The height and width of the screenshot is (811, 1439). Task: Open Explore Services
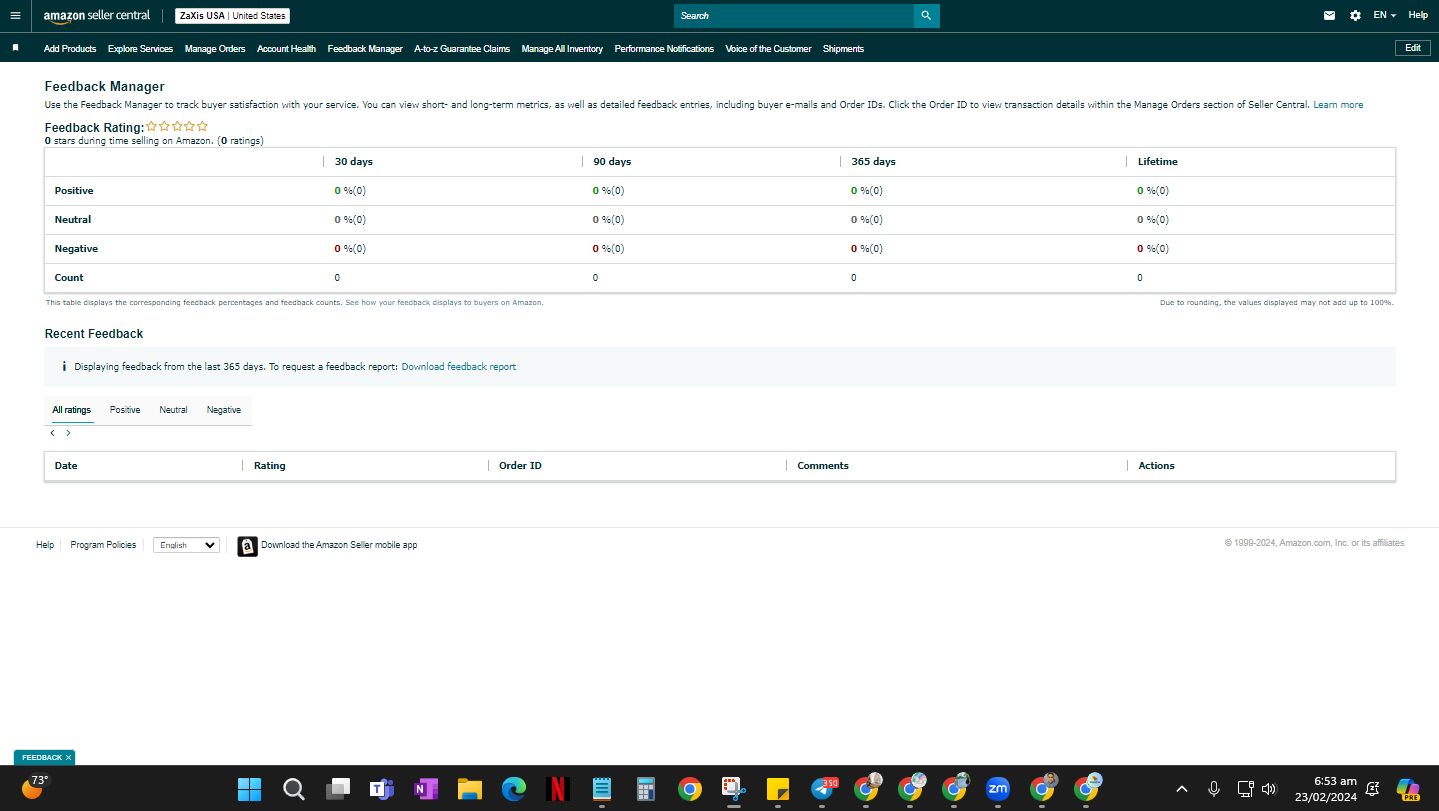click(x=140, y=48)
